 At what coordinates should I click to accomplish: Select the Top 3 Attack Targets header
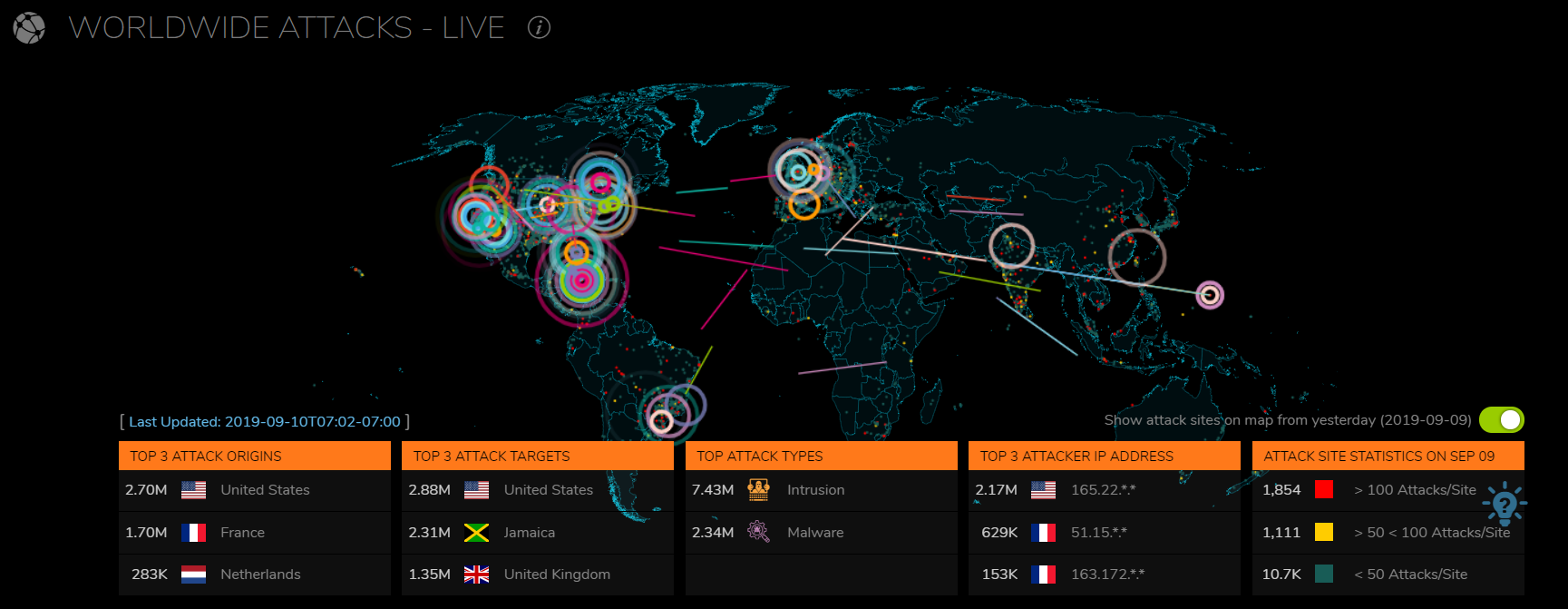click(x=537, y=456)
